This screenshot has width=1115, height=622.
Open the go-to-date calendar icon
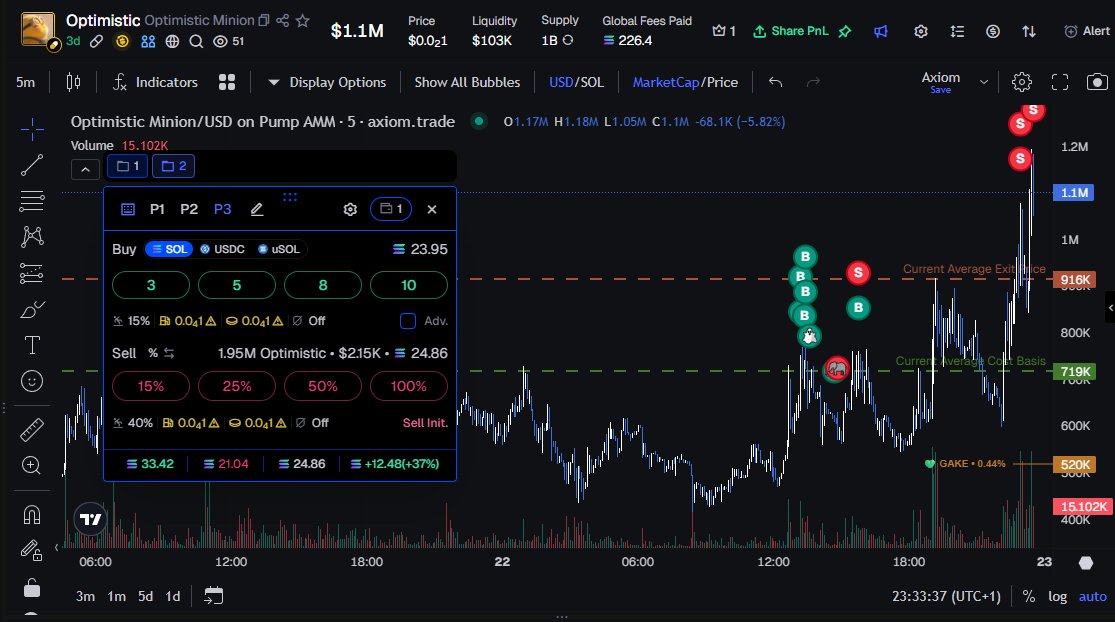(213, 596)
